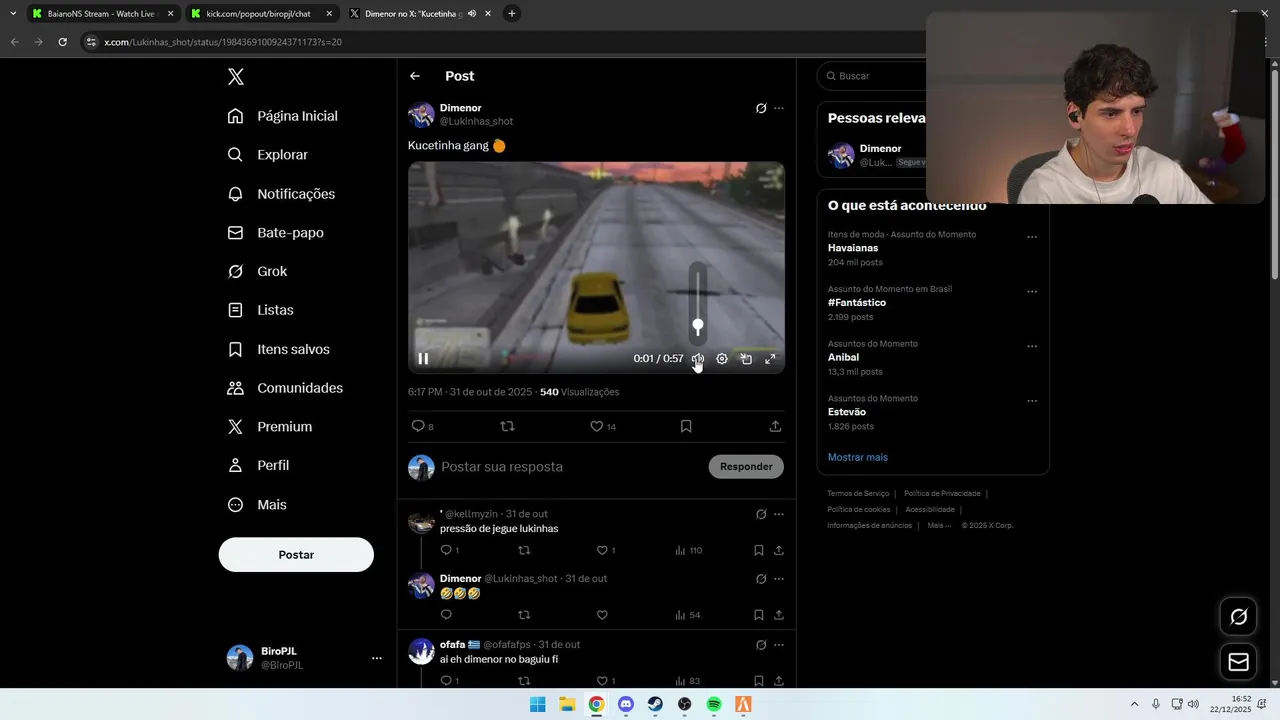1280x720 pixels.
Task: Open Itens salvos bookmarks
Action: [278, 349]
